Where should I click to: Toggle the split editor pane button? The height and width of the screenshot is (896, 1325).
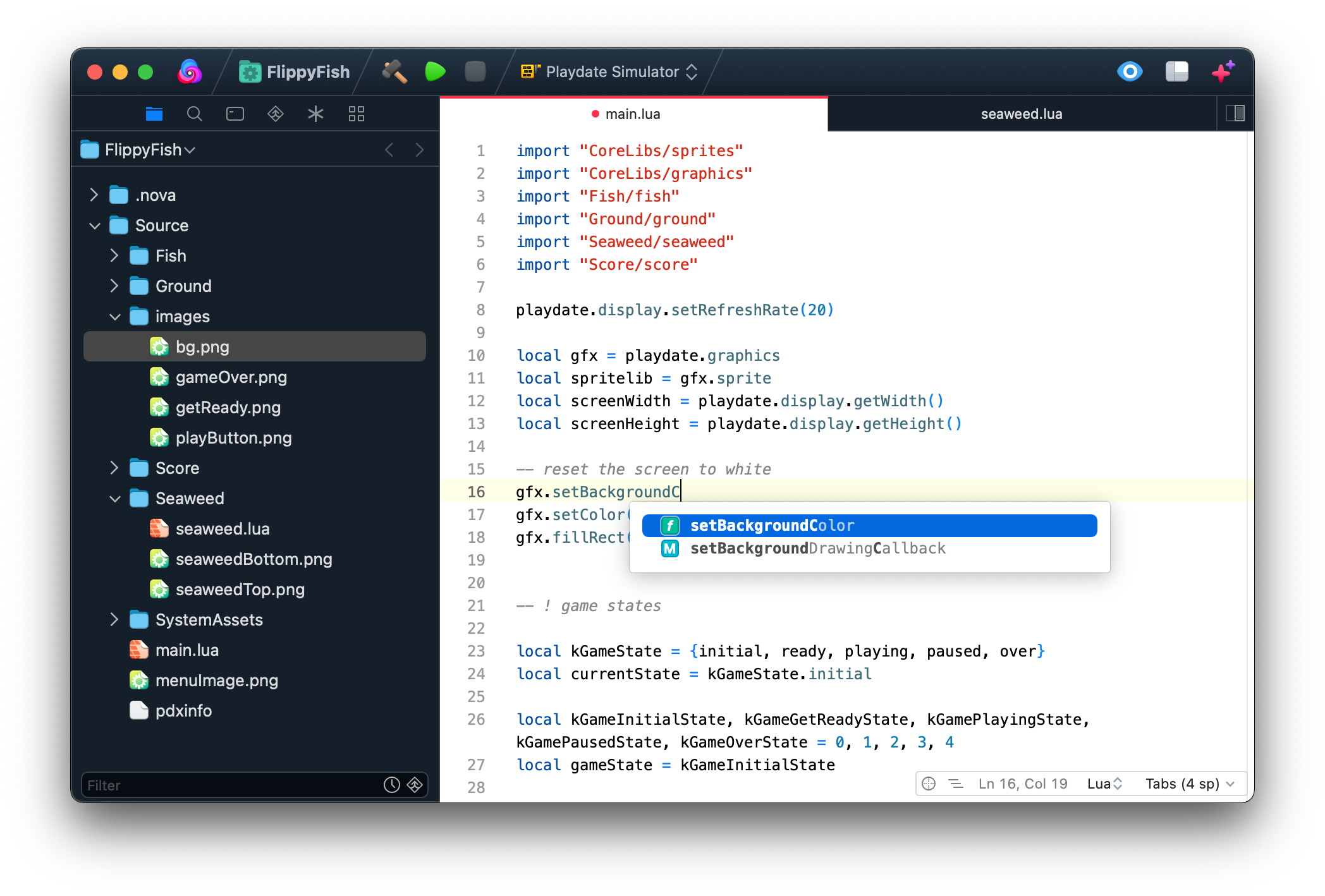[x=1235, y=114]
